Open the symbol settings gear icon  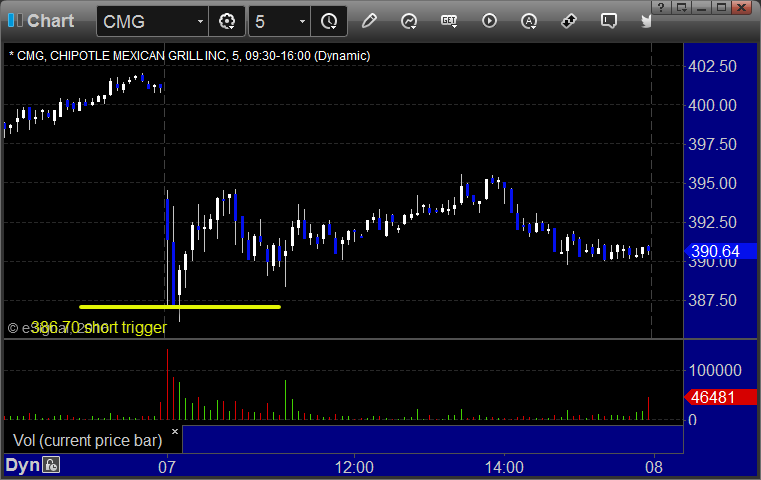[x=227, y=21]
